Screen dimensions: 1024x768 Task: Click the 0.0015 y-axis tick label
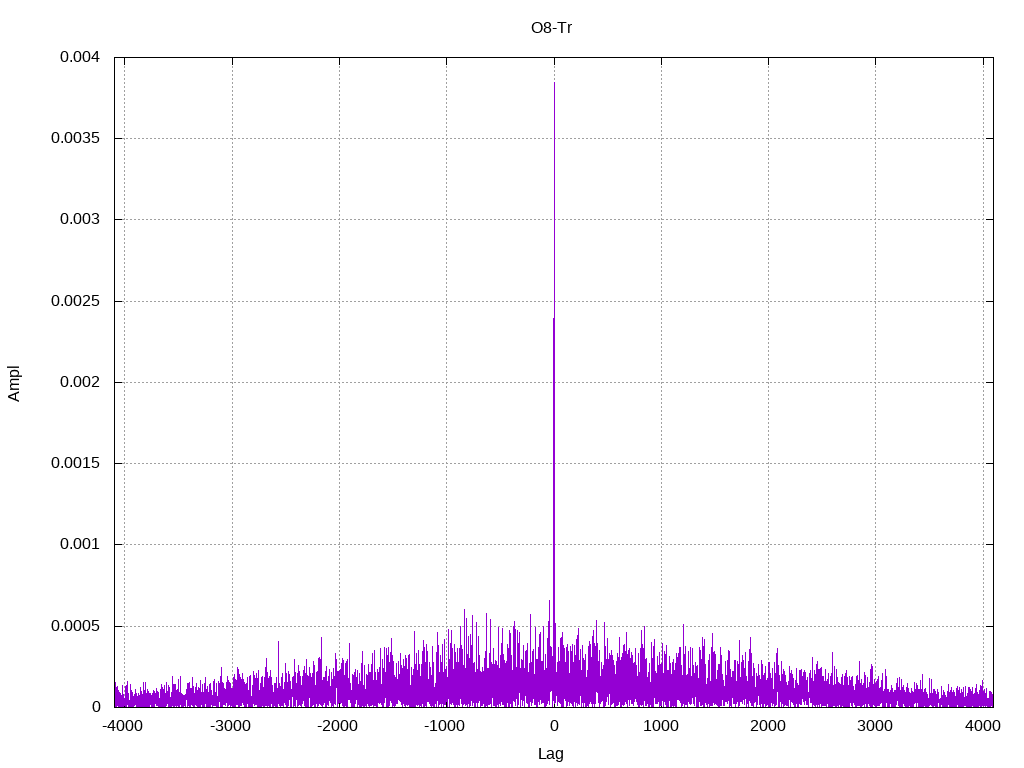[75, 463]
